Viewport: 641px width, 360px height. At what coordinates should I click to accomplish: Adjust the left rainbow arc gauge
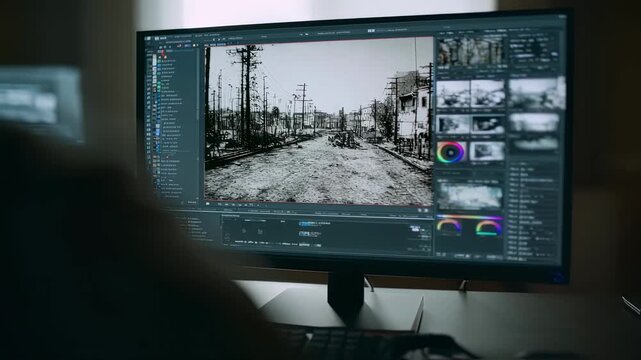(x=449, y=227)
